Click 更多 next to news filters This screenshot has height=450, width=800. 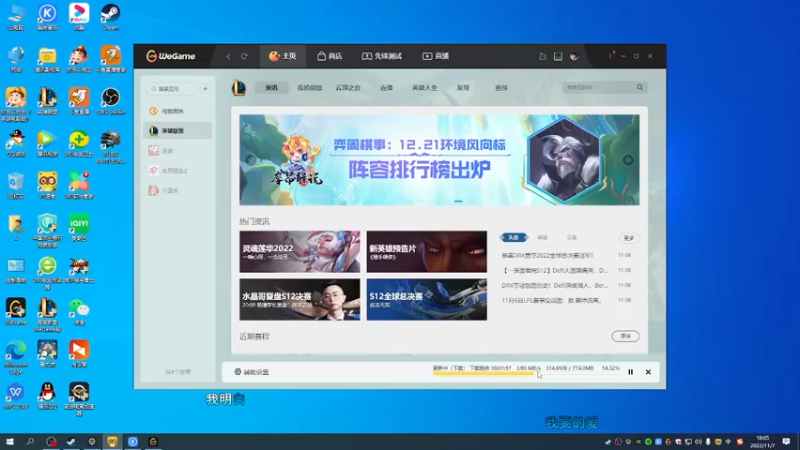coord(629,238)
